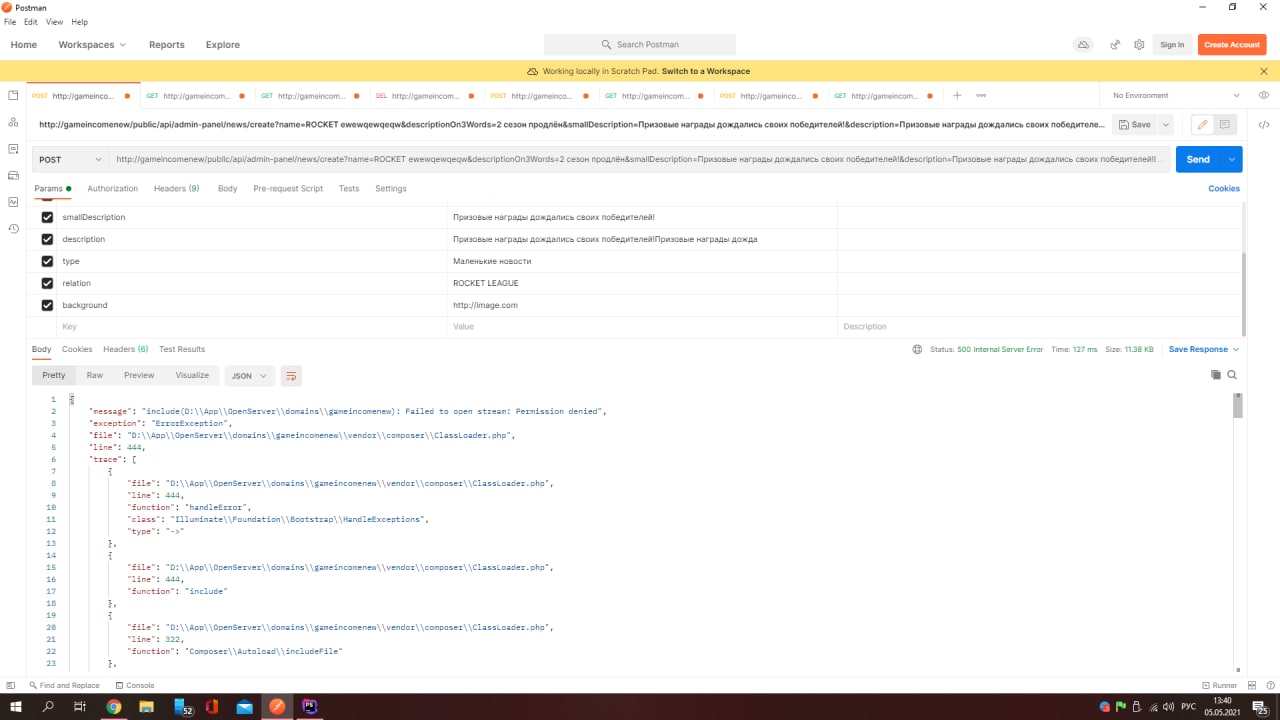Switch to edit (pencil) mode
This screenshot has height=720, width=1280.
(1202, 125)
